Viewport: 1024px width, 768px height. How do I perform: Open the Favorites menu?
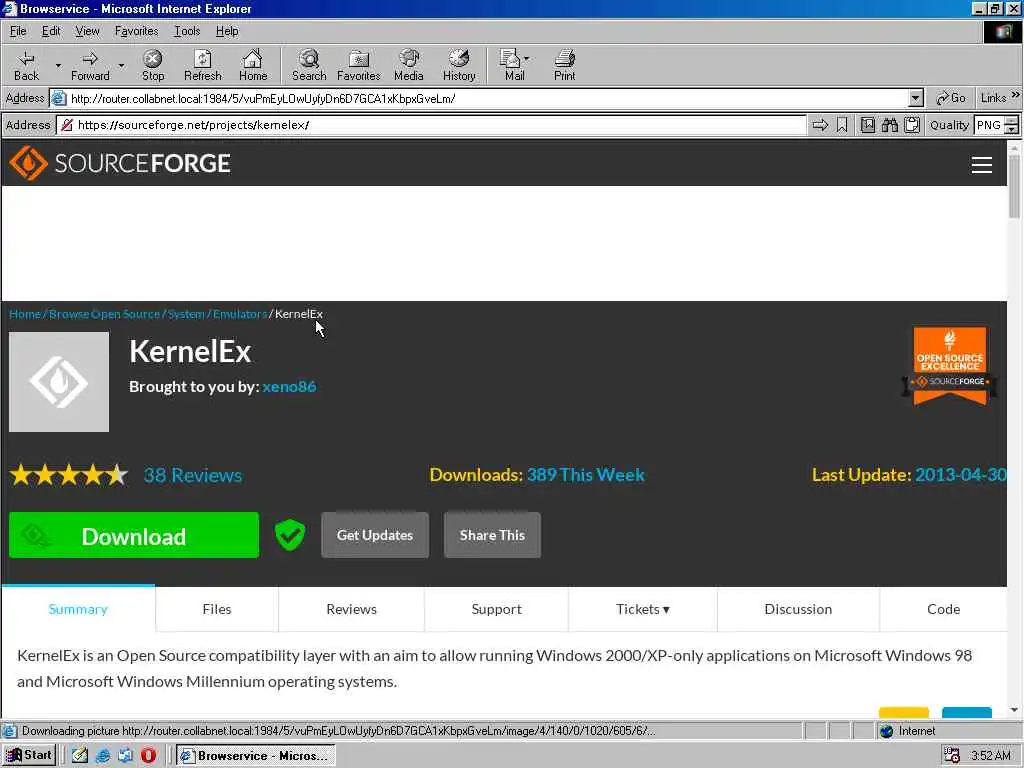tap(136, 31)
